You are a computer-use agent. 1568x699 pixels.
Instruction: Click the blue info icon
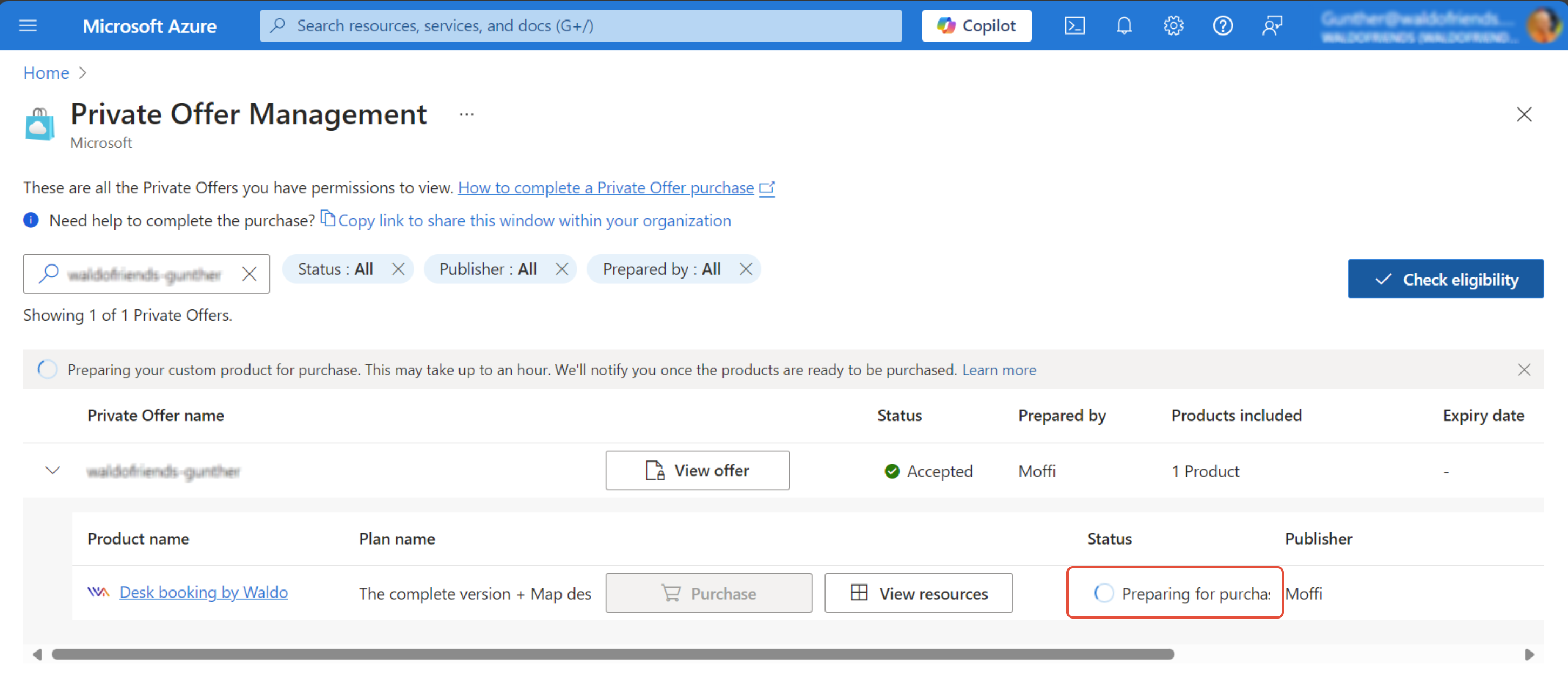(31, 220)
